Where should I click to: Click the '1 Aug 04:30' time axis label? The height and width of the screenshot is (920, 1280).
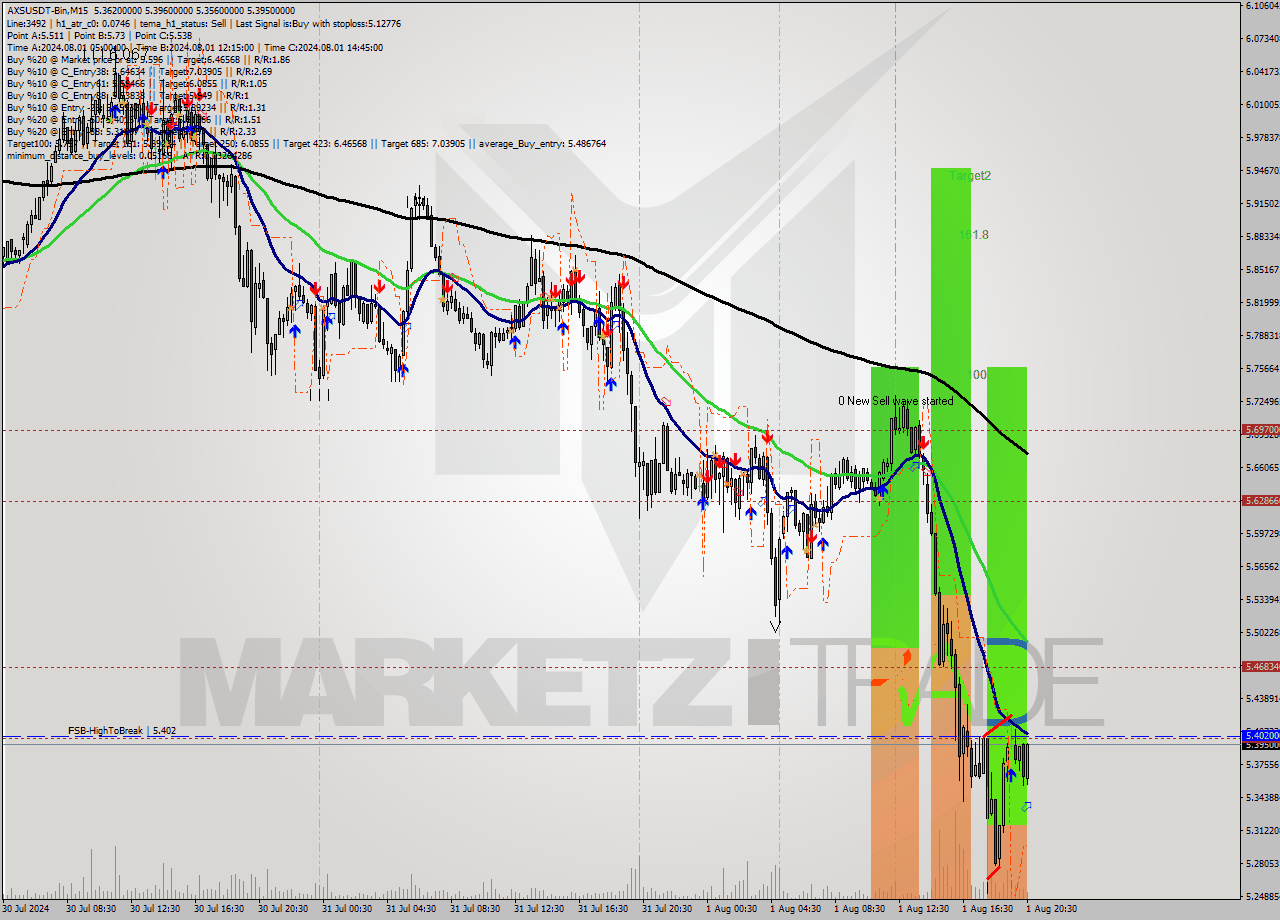[x=795, y=909]
